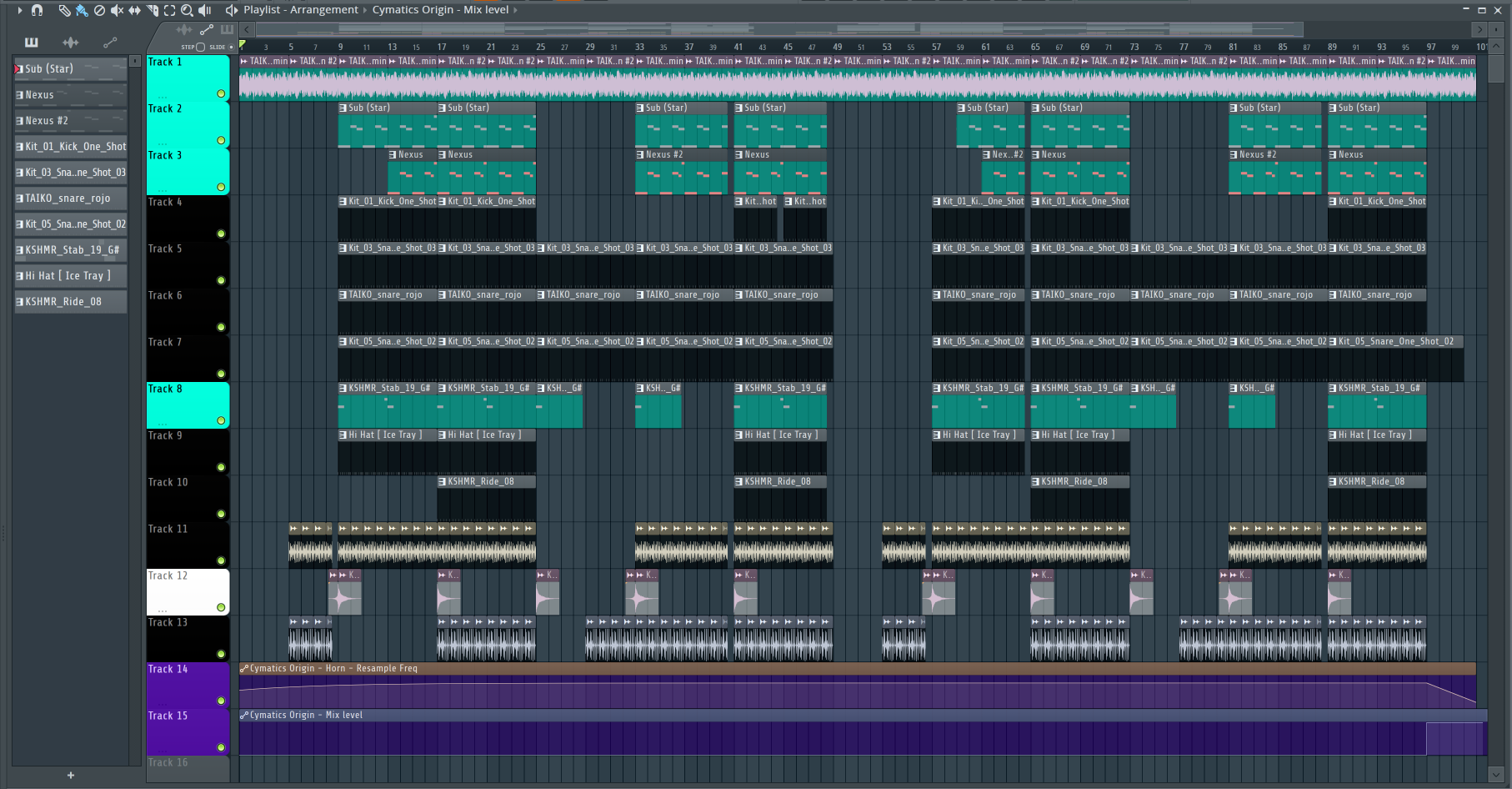Select the Track 5 header
Image resolution: width=1512 pixels, height=789 pixels.
[188, 265]
